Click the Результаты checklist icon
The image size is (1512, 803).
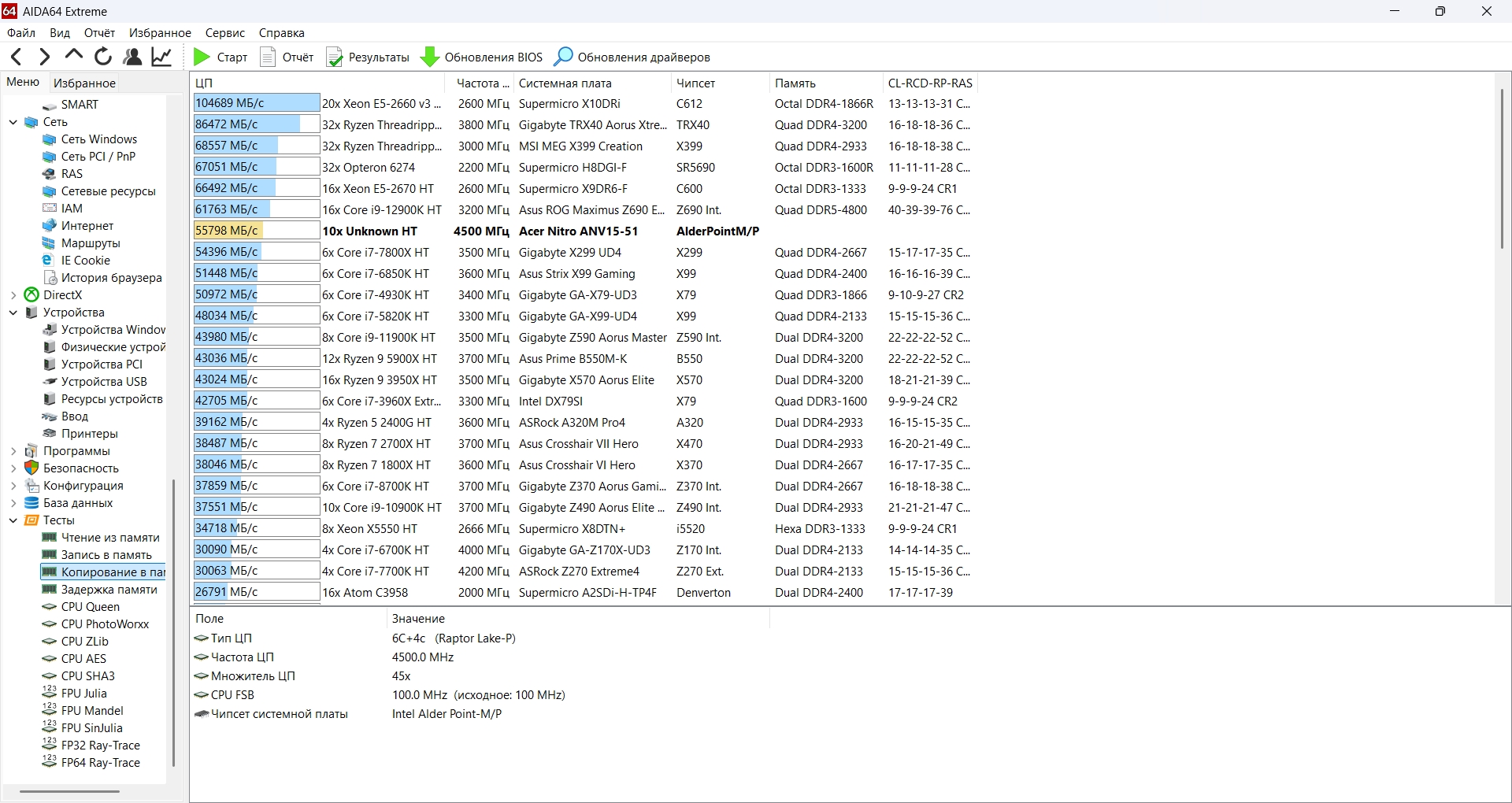(x=335, y=57)
